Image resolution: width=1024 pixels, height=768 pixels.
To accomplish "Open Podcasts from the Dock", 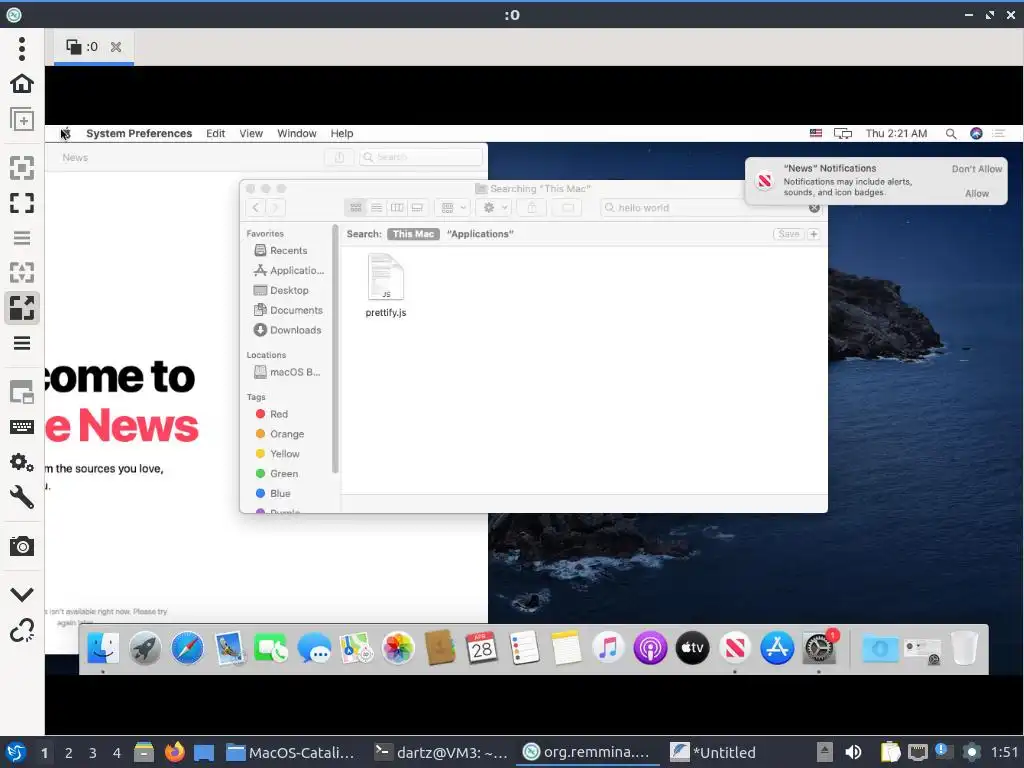I will pyautogui.click(x=650, y=648).
